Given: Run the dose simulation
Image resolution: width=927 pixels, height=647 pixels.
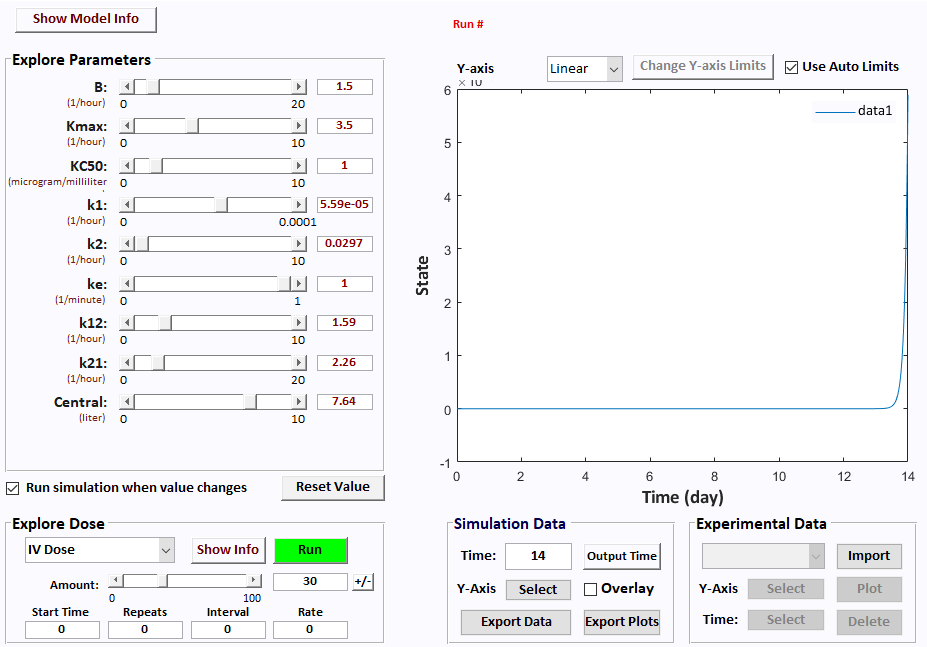Looking at the screenshot, I should (310, 550).
